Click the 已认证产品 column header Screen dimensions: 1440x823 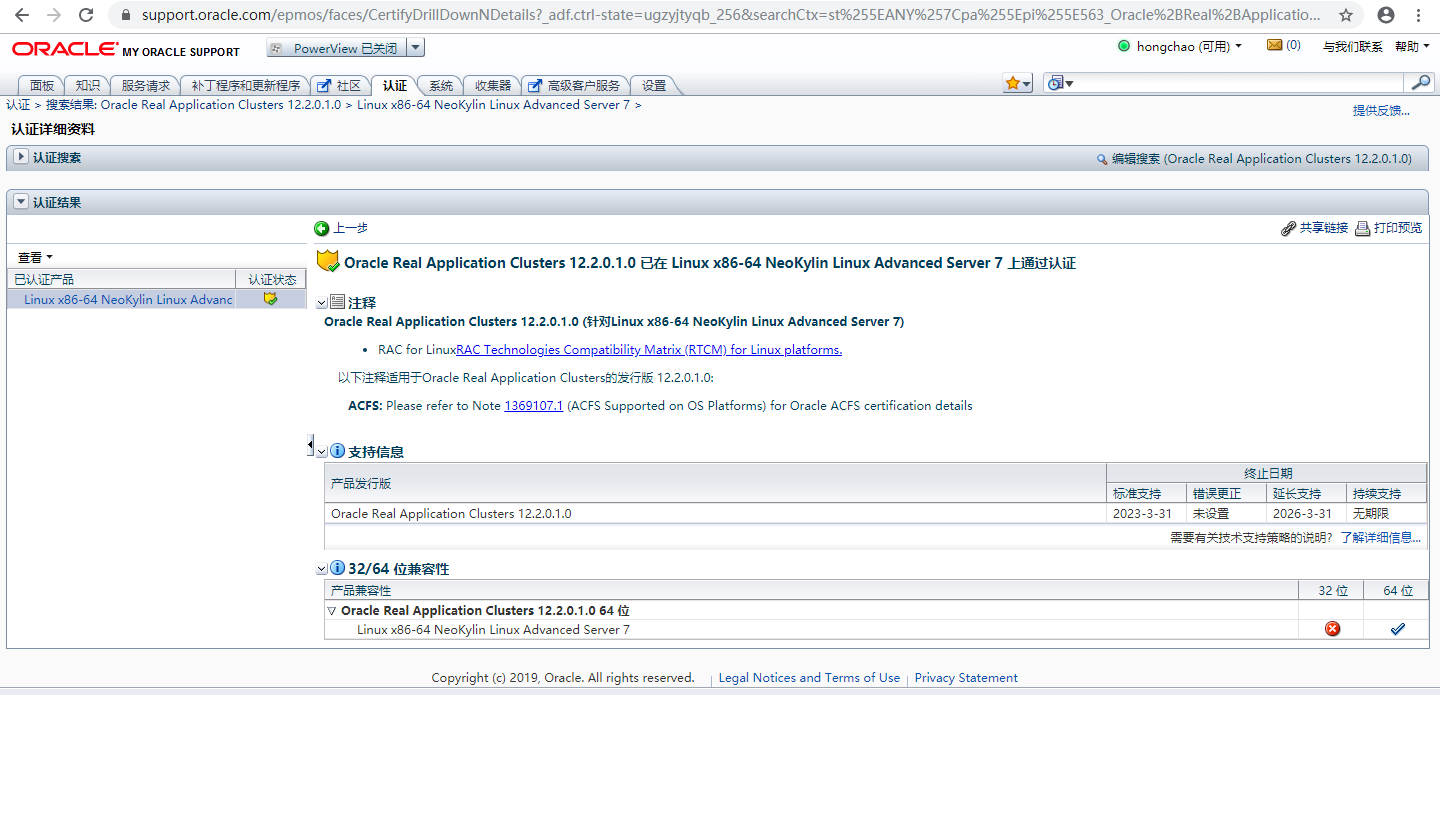(x=121, y=279)
